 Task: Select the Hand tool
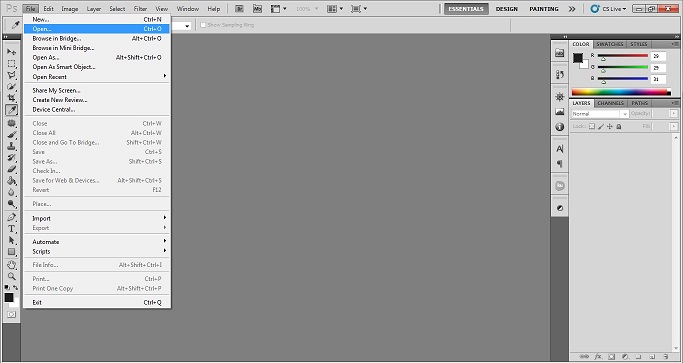click(11, 265)
